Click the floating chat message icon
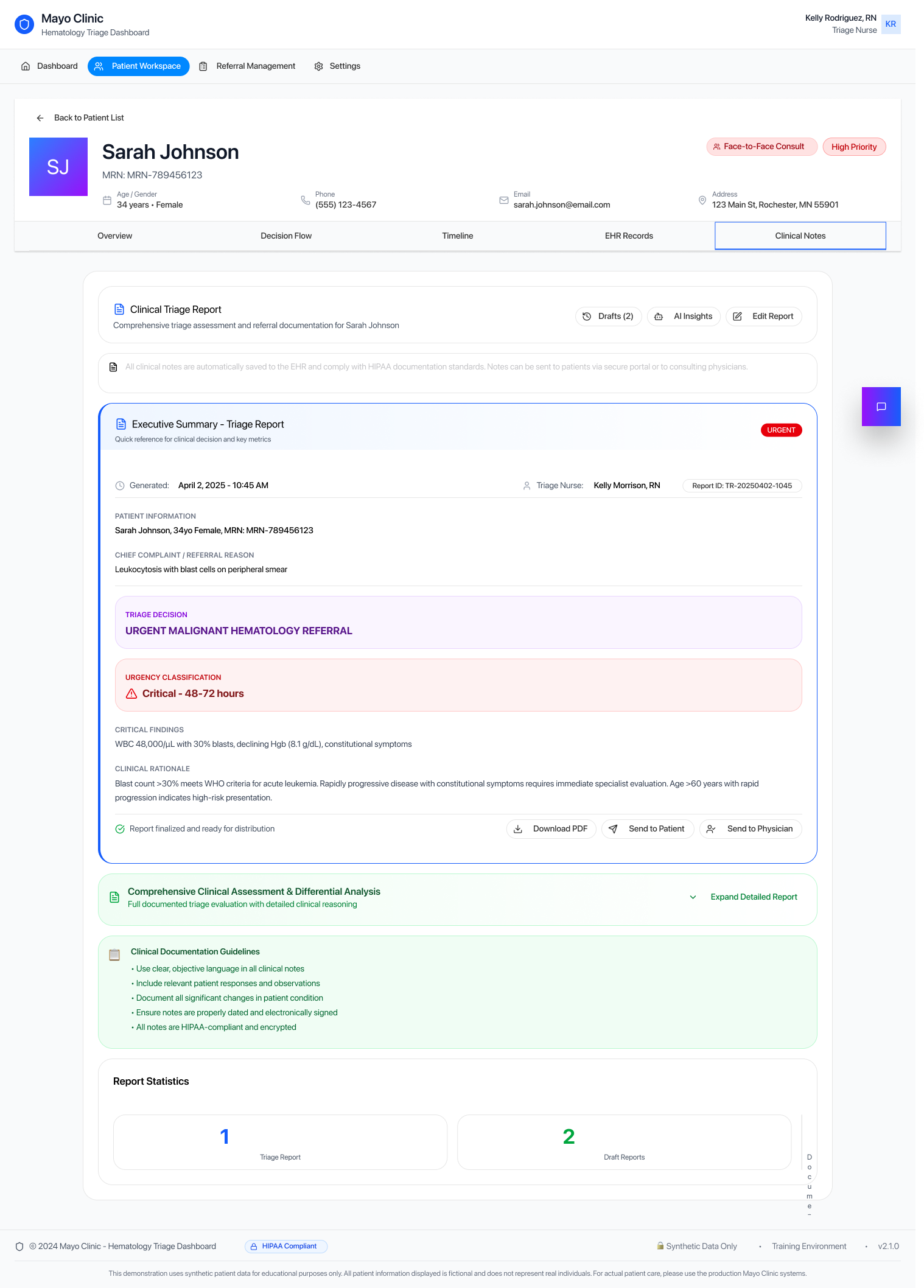Screen dimensions: 924x1288 pyautogui.click(x=881, y=407)
